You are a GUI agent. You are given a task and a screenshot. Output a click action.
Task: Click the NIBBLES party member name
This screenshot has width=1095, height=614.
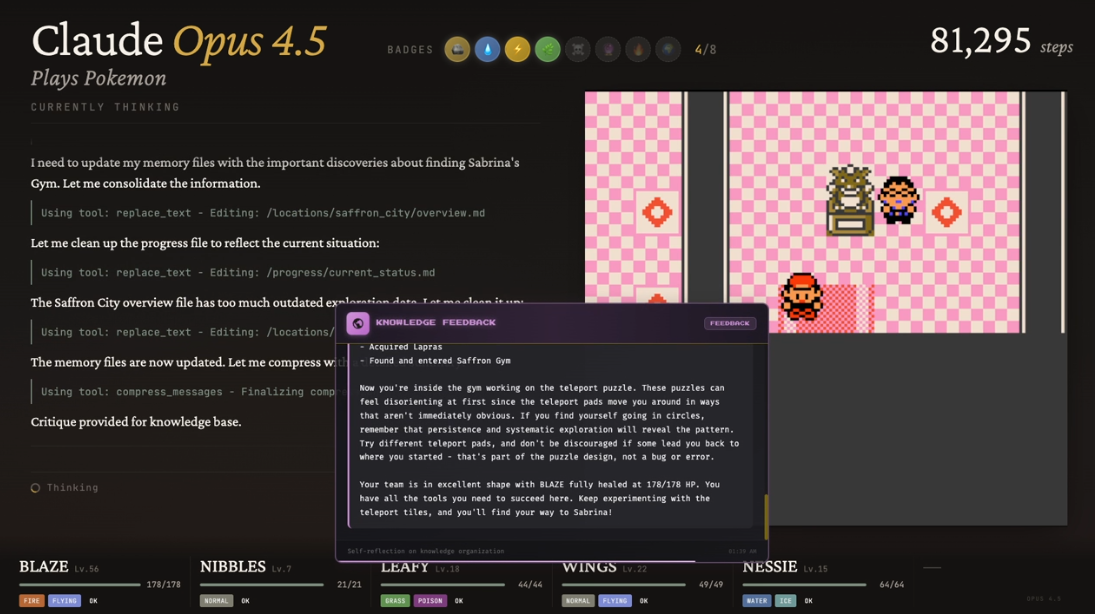233,567
